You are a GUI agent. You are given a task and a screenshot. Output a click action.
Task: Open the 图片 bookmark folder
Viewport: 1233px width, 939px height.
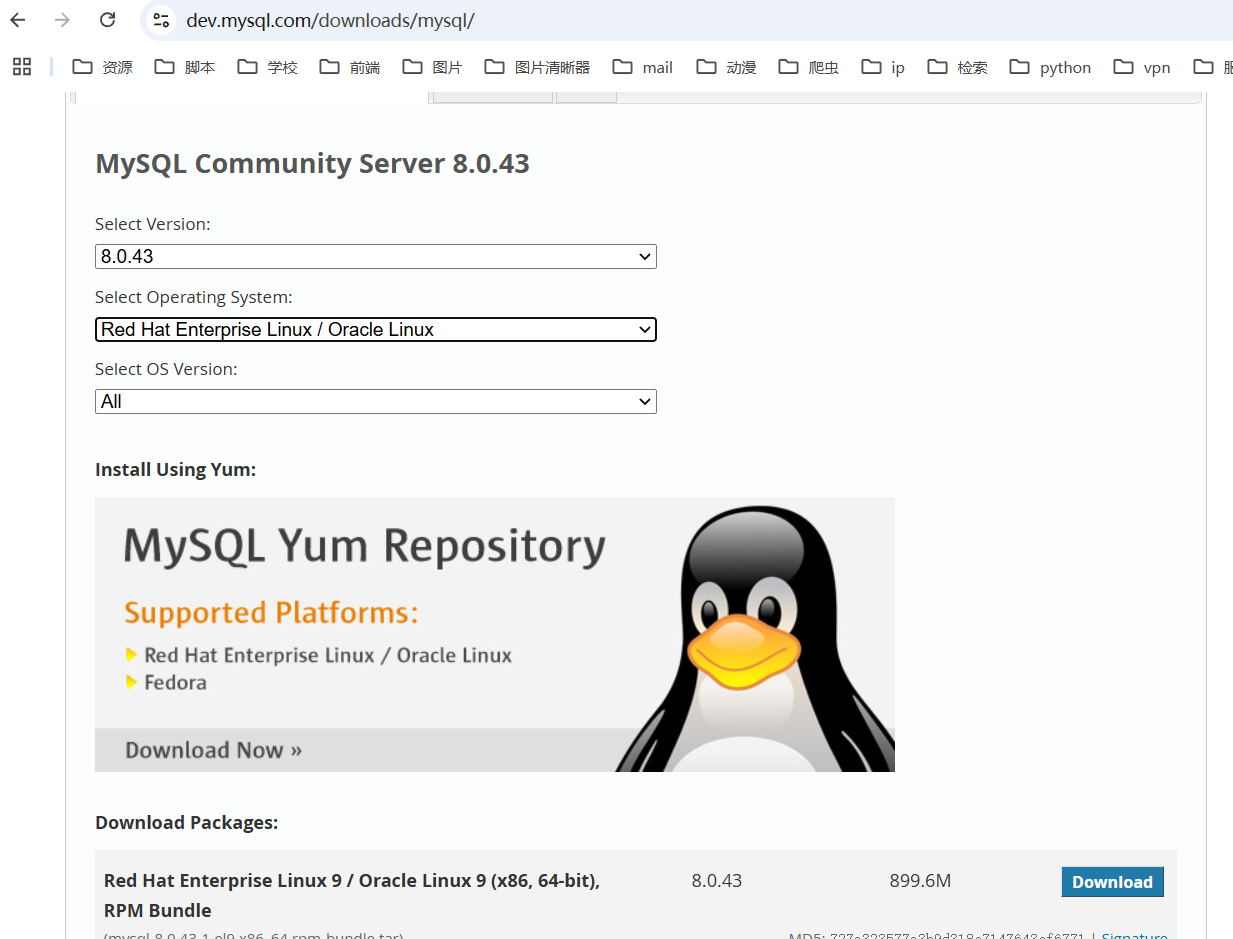pos(433,67)
